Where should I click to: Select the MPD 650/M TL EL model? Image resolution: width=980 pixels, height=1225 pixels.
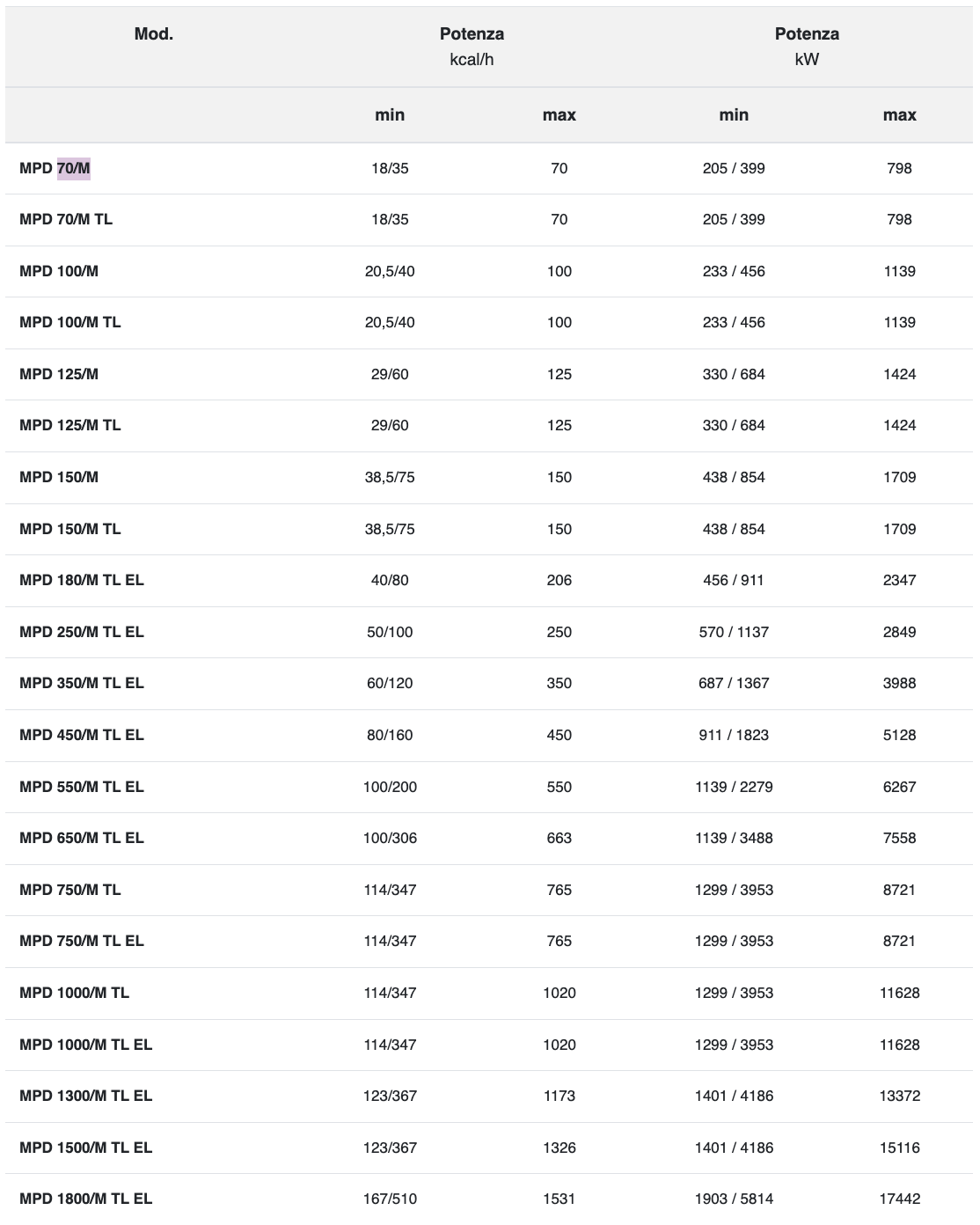(x=82, y=838)
